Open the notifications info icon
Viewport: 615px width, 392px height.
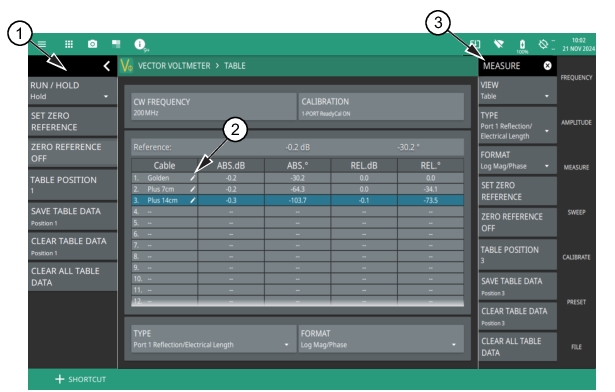pos(140,44)
